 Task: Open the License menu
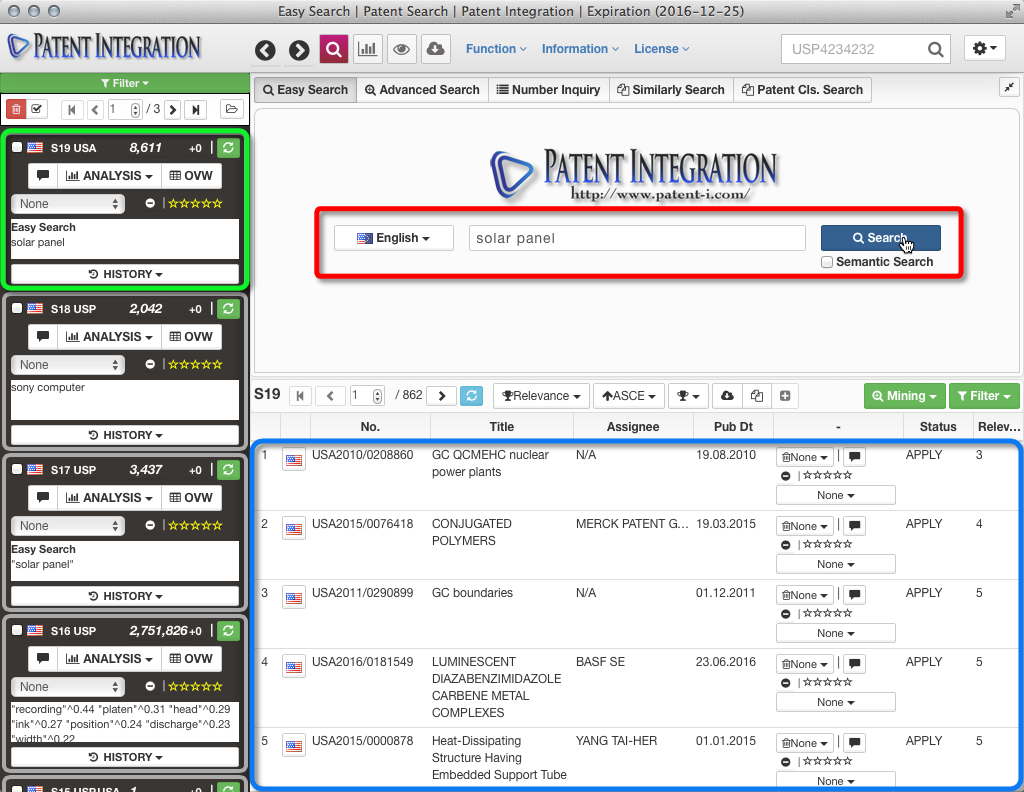point(662,49)
